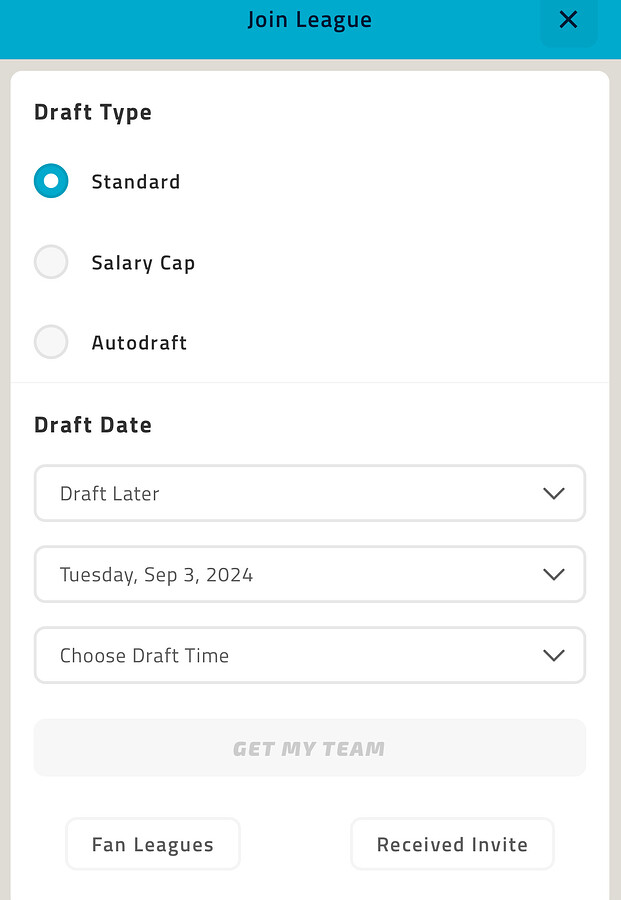621x900 pixels.
Task: Click the chevron arrow on Draft Later
Action: (554, 494)
